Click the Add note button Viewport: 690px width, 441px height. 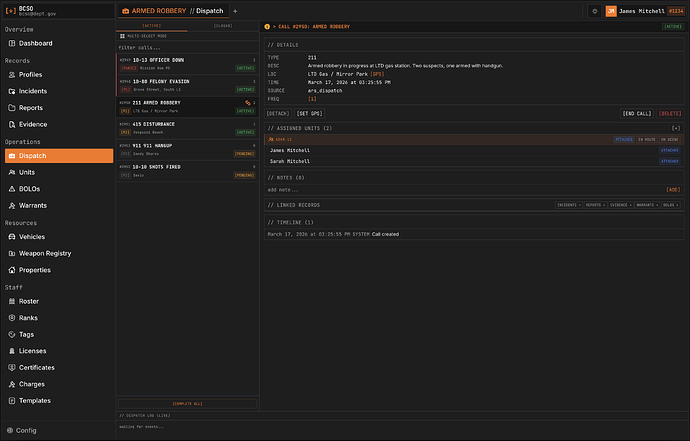tap(673, 190)
